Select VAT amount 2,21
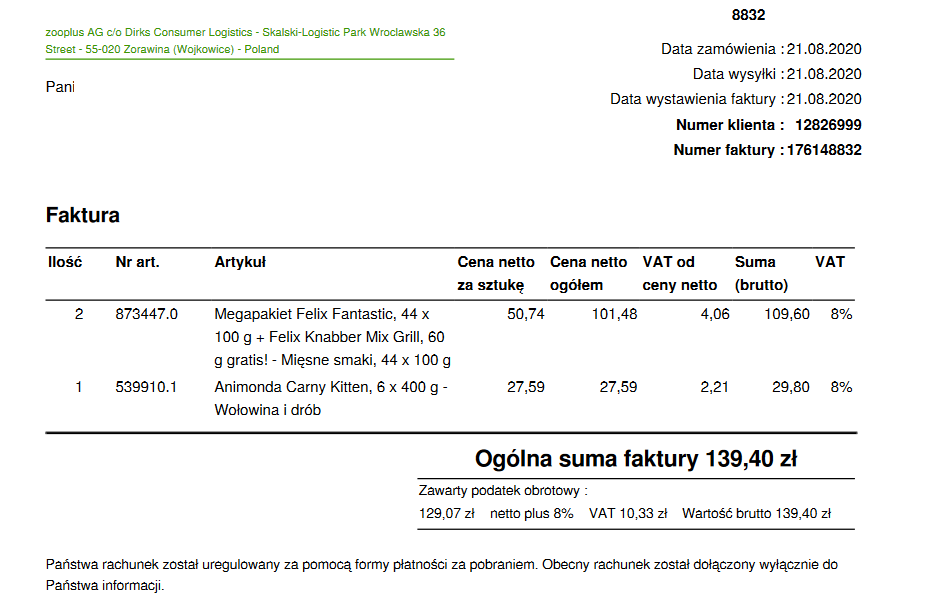The width and height of the screenshot is (926, 611). pos(715,387)
